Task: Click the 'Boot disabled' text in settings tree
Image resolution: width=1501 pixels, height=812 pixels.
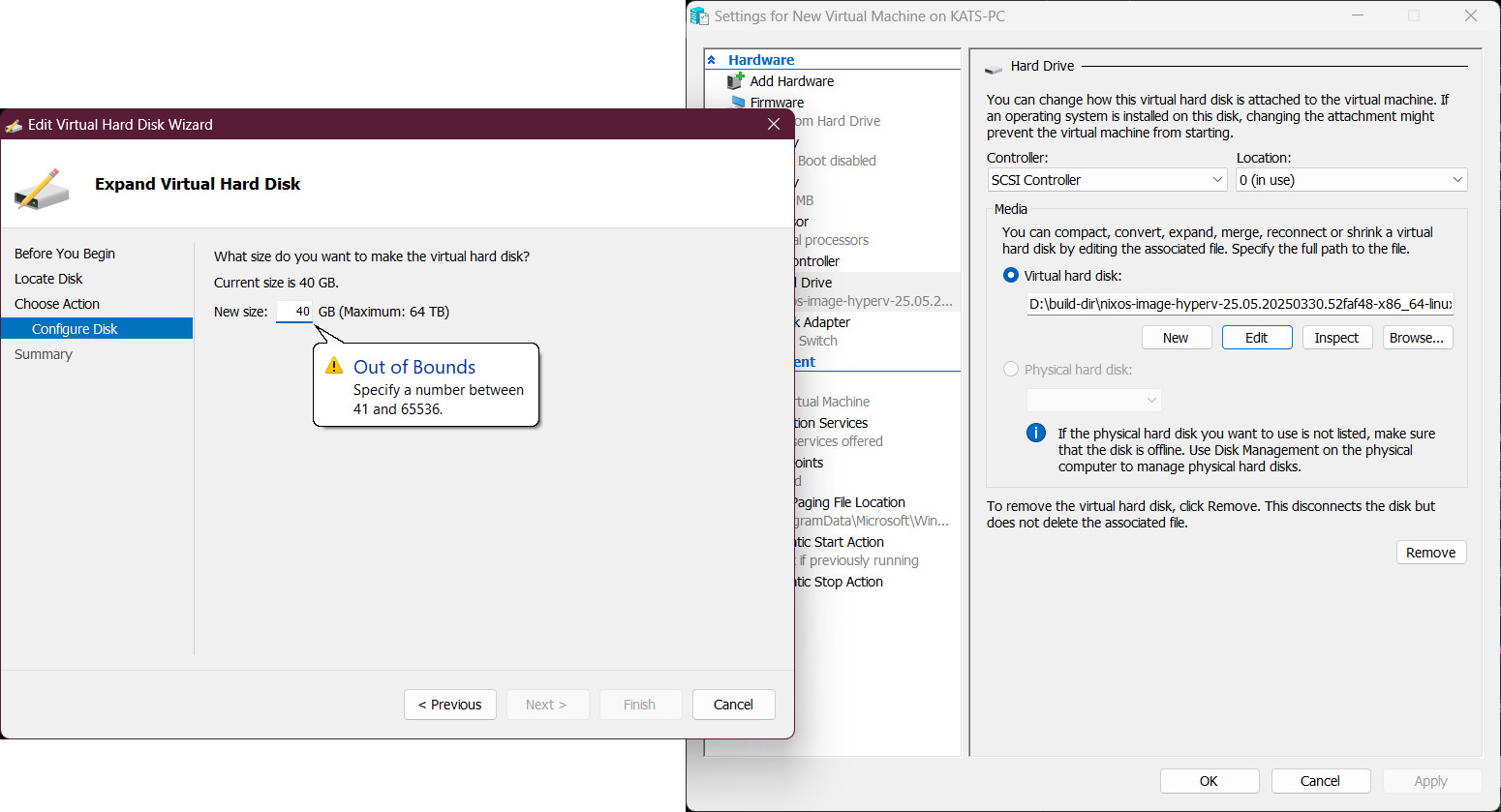Action: [837, 161]
